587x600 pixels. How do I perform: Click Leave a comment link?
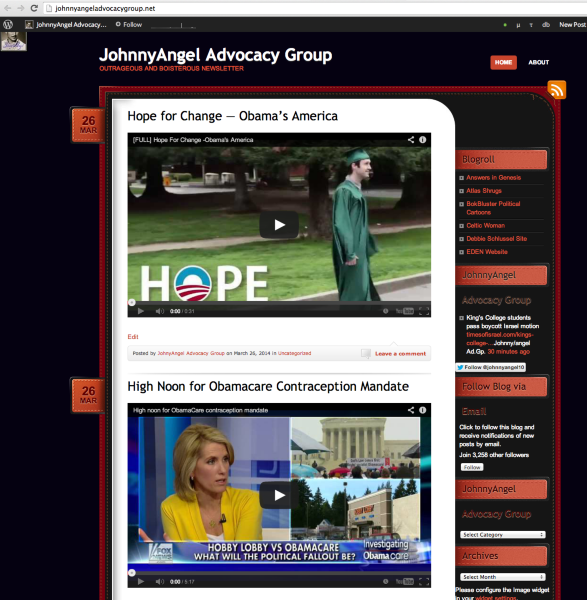click(400, 354)
